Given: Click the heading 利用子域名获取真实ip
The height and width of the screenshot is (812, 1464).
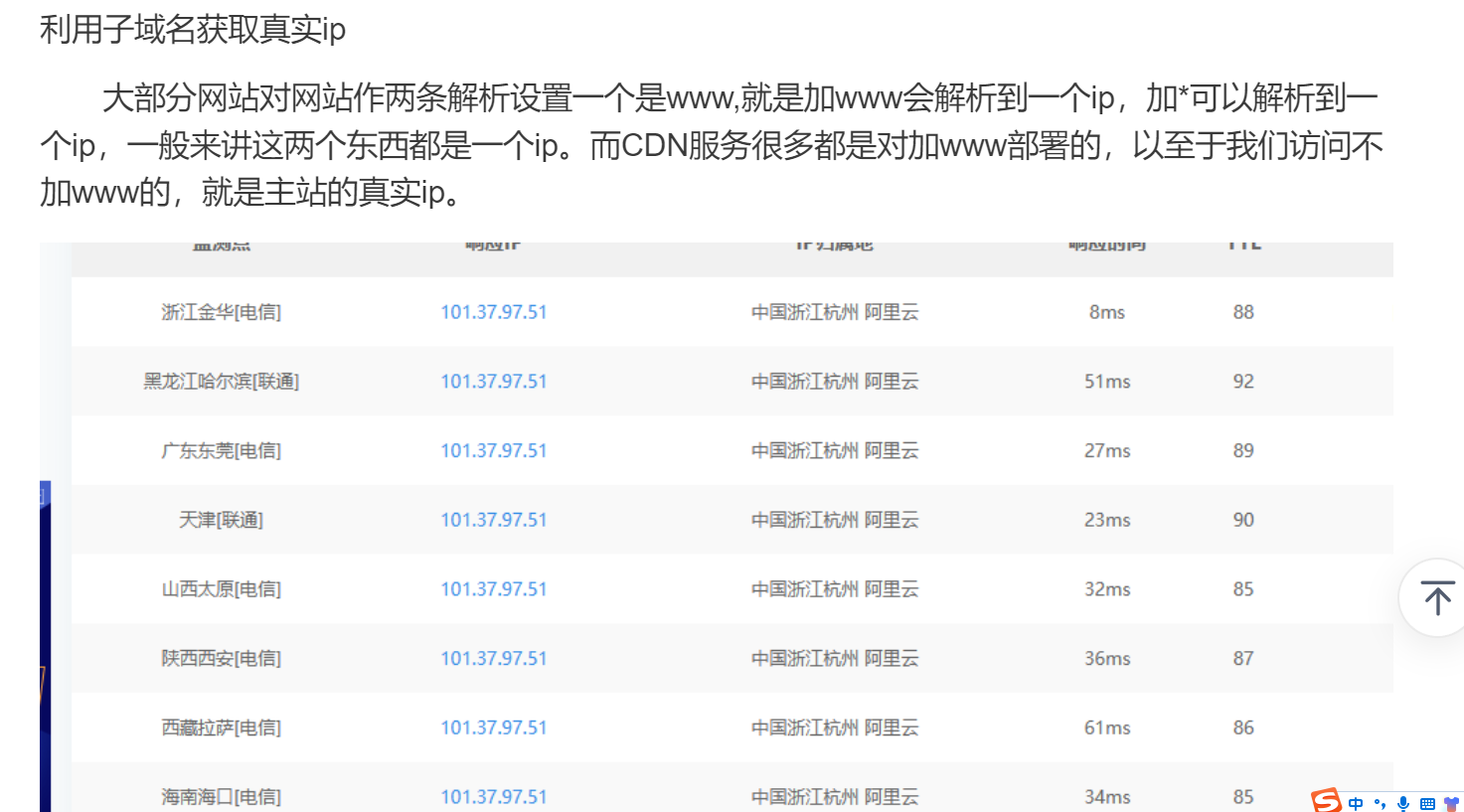Looking at the screenshot, I should [193, 30].
